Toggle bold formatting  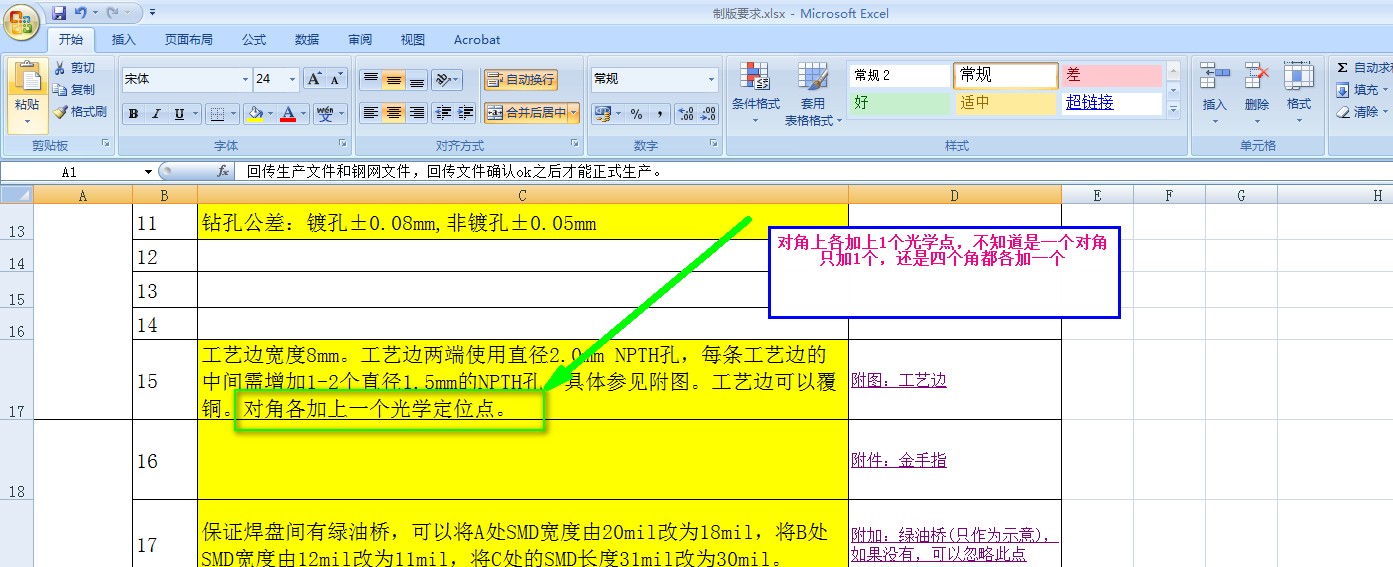133,114
